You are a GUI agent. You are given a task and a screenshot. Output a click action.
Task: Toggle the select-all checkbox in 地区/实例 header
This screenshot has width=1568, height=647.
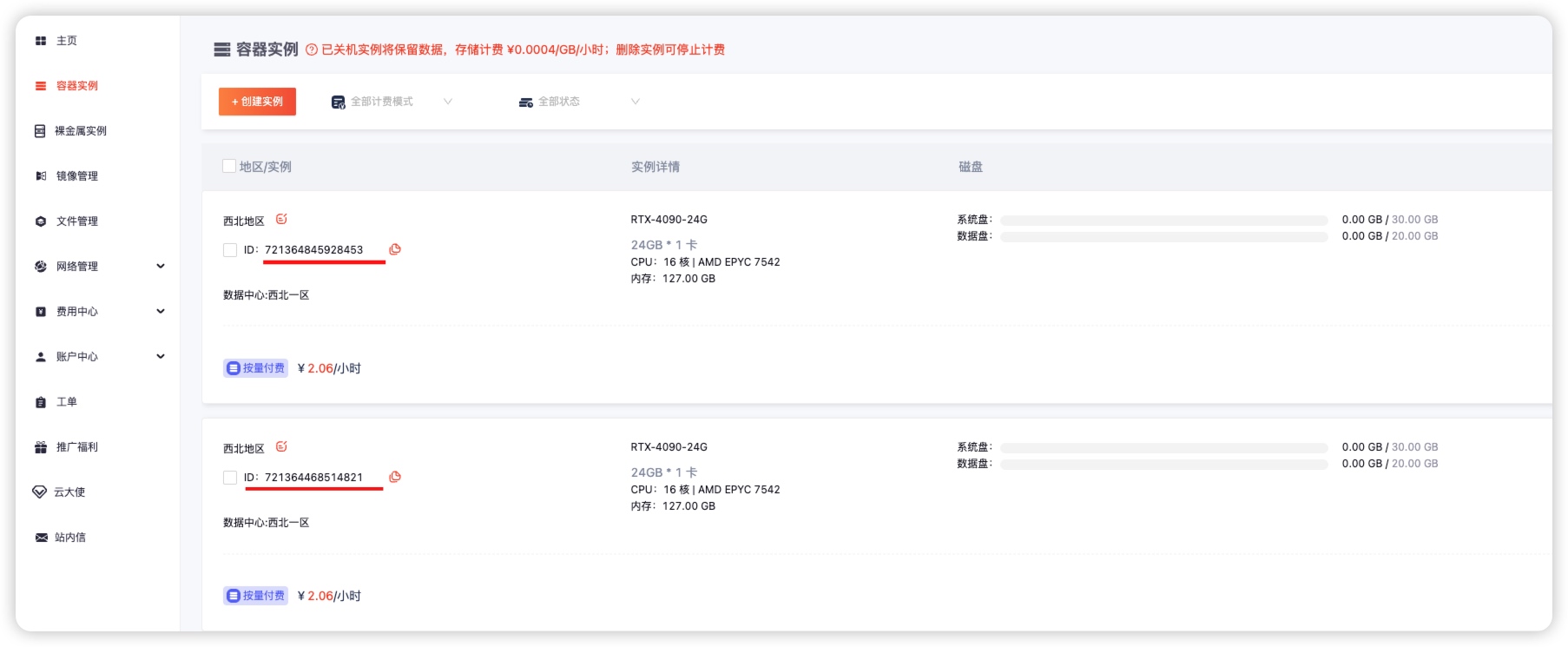[x=229, y=166]
